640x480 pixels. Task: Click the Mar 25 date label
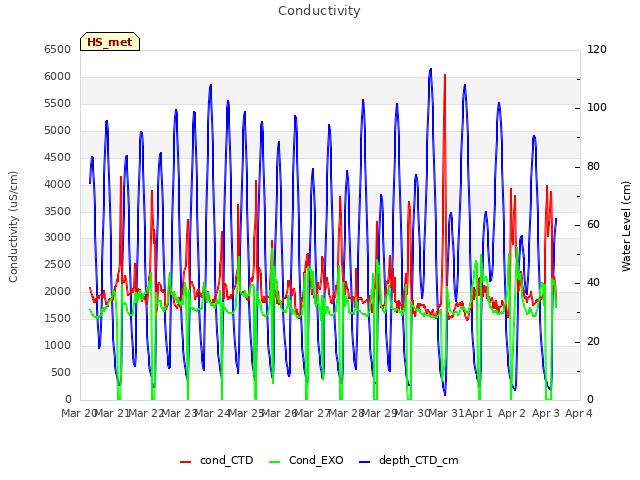pos(246,413)
